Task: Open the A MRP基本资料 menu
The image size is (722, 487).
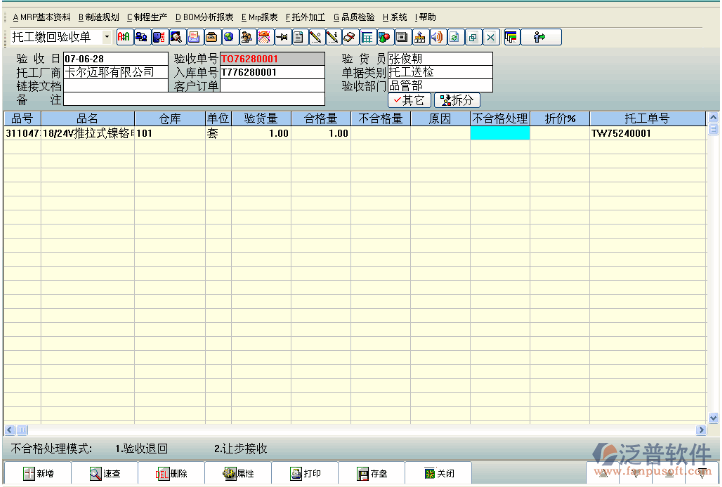Action: point(41,17)
